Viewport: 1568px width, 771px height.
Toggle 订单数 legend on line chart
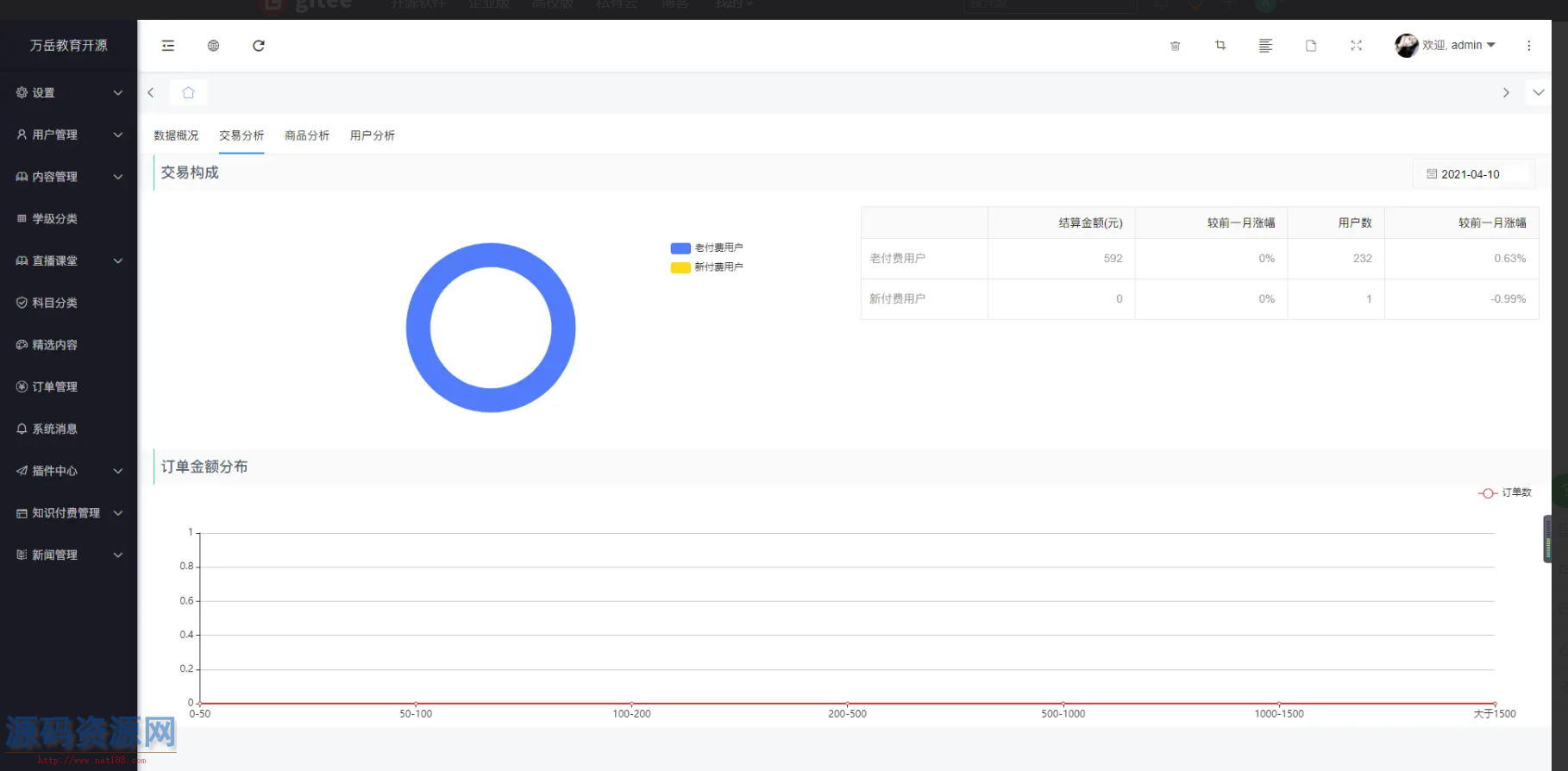1505,492
